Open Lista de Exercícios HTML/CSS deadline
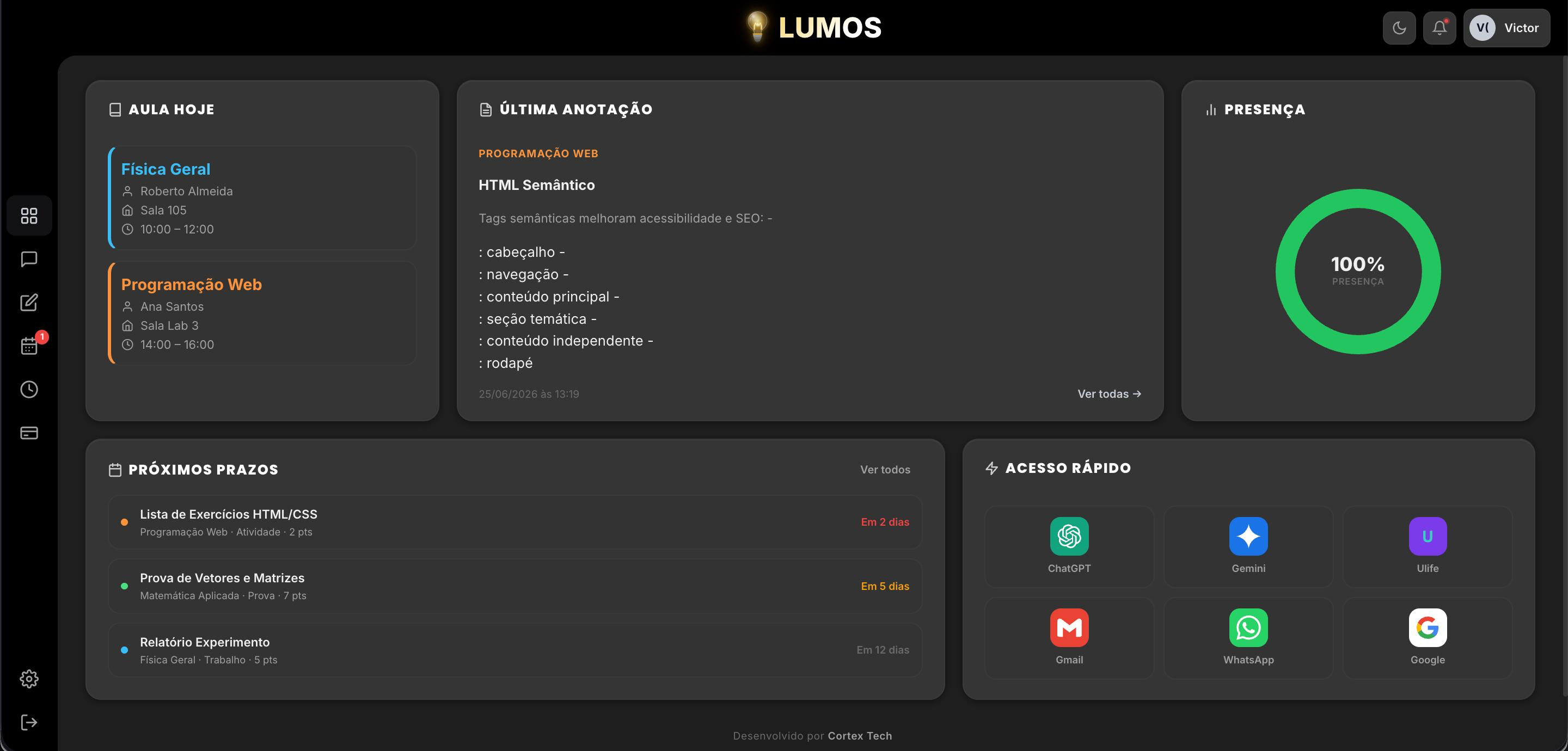The image size is (1568, 751). pyautogui.click(x=515, y=522)
